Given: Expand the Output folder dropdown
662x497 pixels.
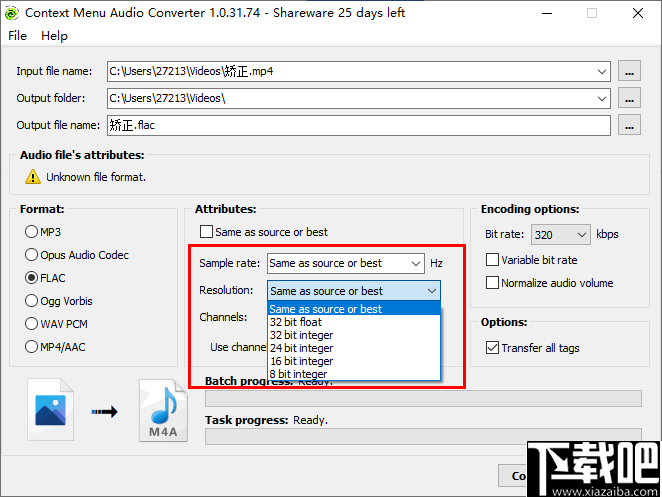Looking at the screenshot, I should point(602,98).
